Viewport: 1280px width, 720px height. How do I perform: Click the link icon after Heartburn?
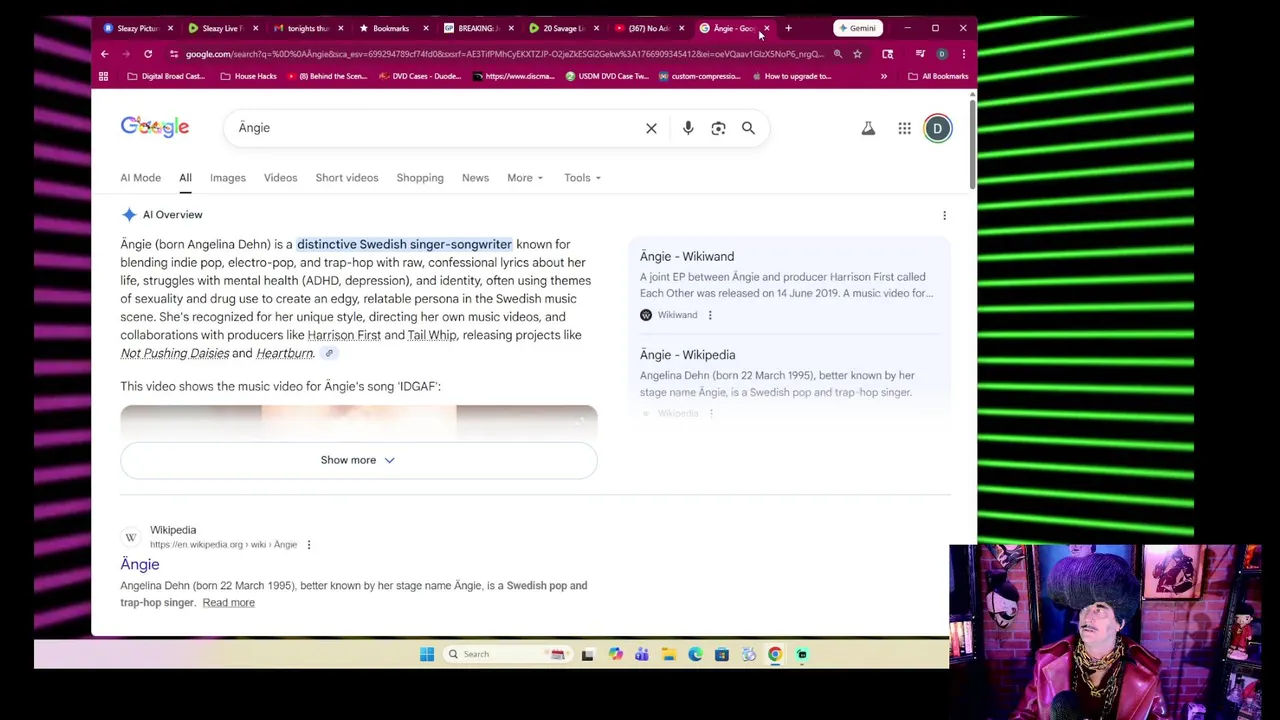click(329, 353)
